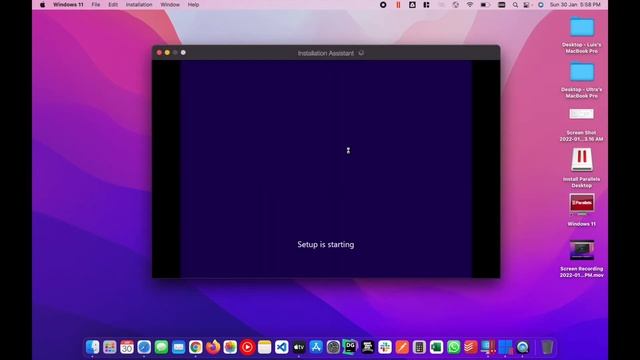
Task: Open Messages from the Dock
Action: click(x=161, y=347)
